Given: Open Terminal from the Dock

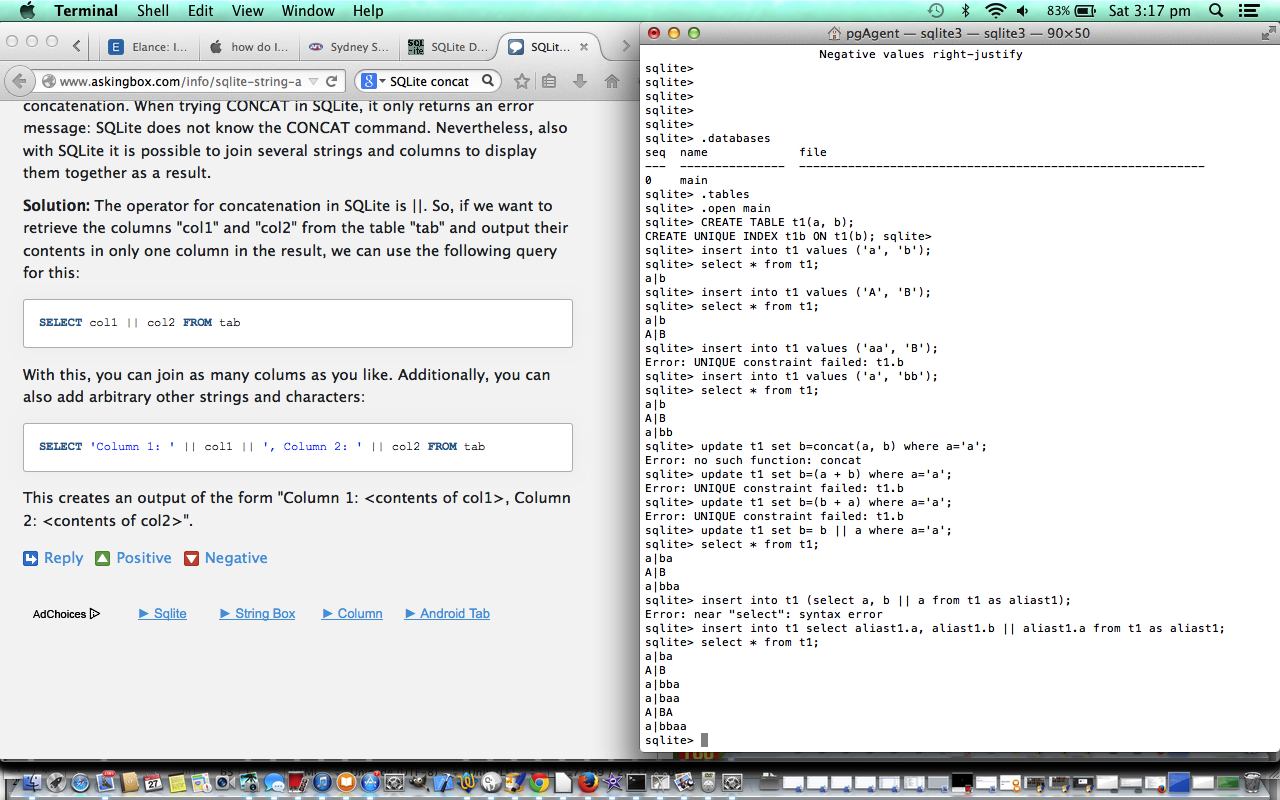Looking at the screenshot, I should (x=635, y=782).
